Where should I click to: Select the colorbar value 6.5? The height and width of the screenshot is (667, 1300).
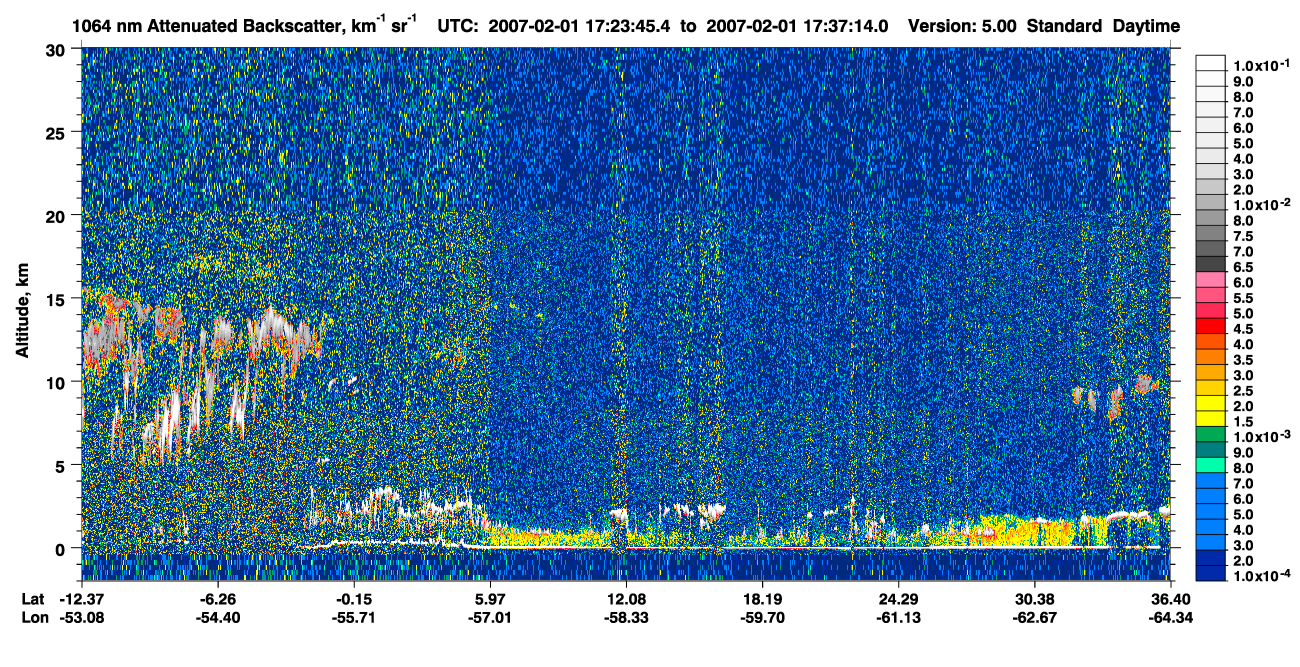click(x=1244, y=267)
